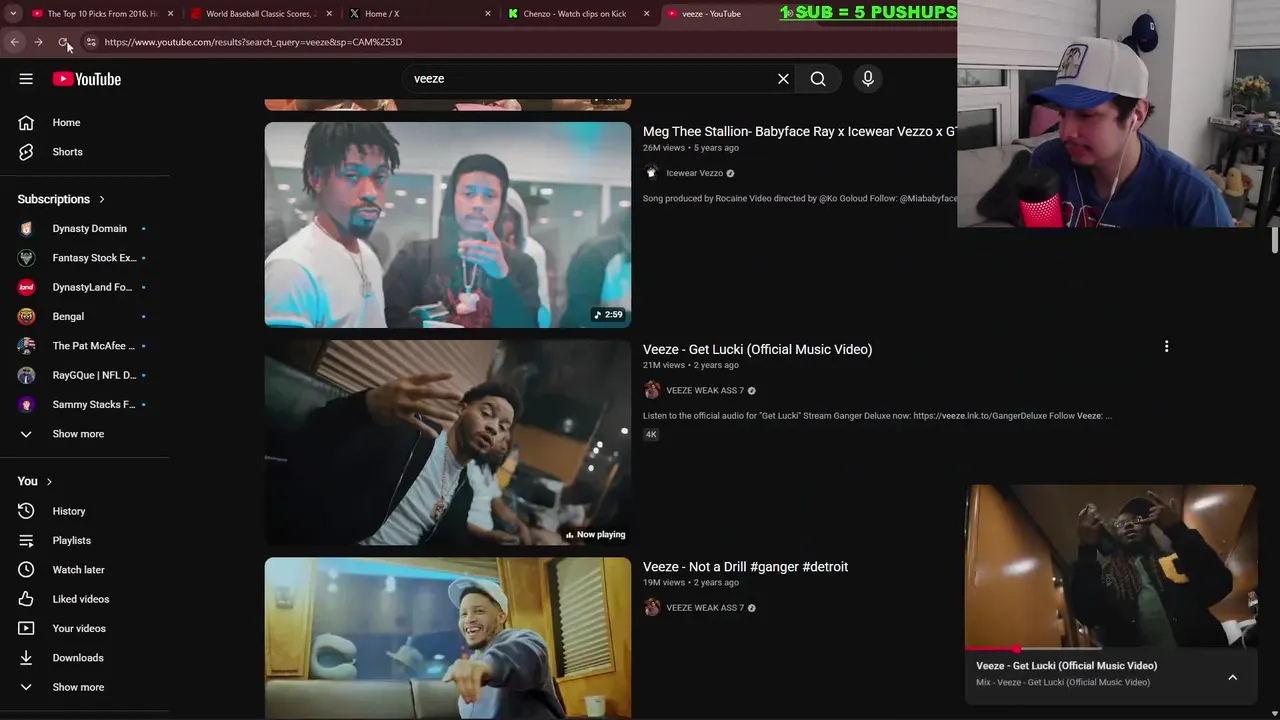Go forward with the browser forward arrow
The image size is (1280, 720).
point(38,42)
